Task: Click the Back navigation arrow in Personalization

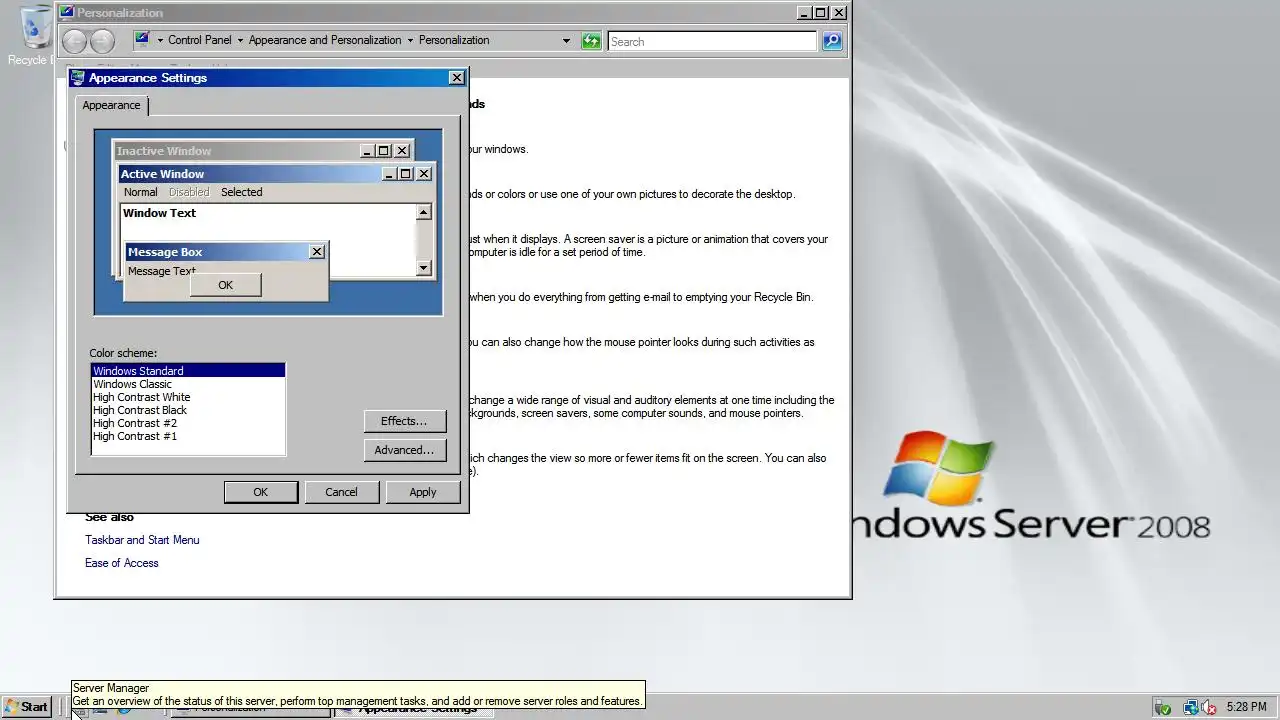Action: click(75, 41)
